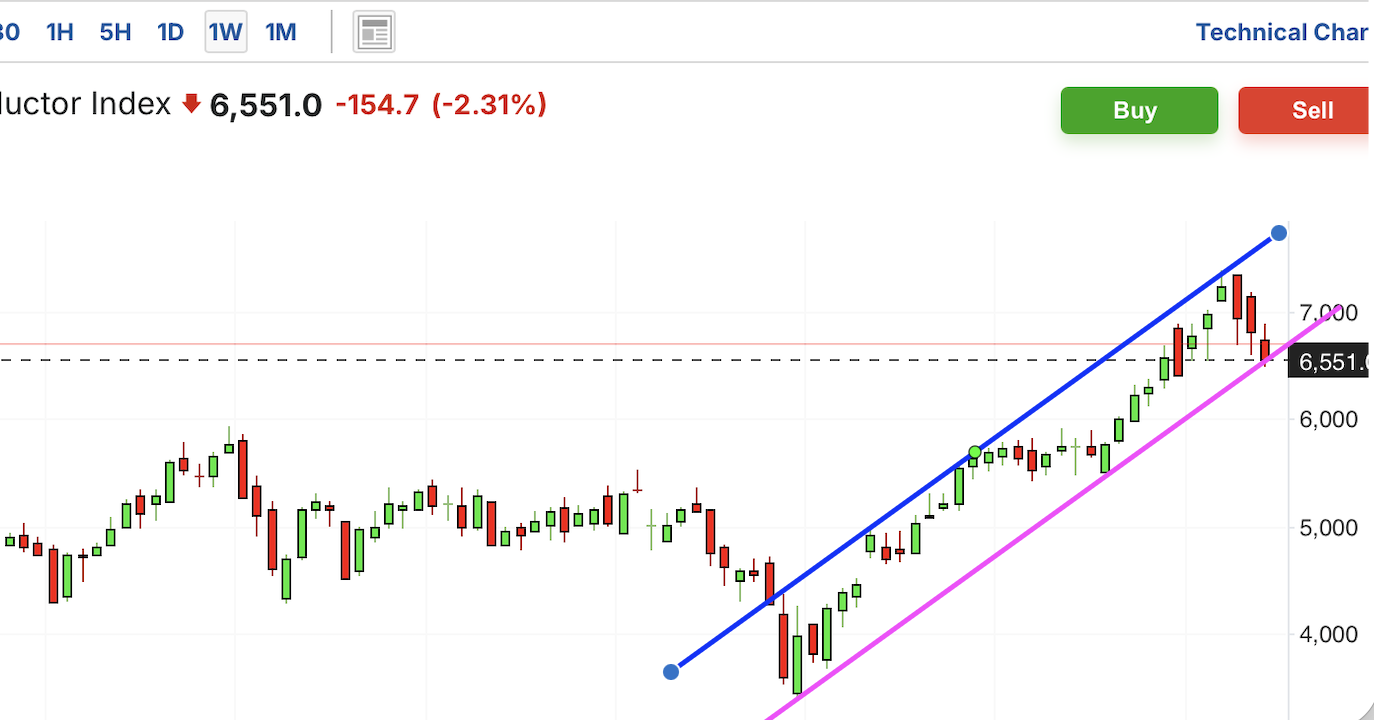Click the green midpoint dot on blue trendline
The height and width of the screenshot is (720, 1374).
coord(975,452)
